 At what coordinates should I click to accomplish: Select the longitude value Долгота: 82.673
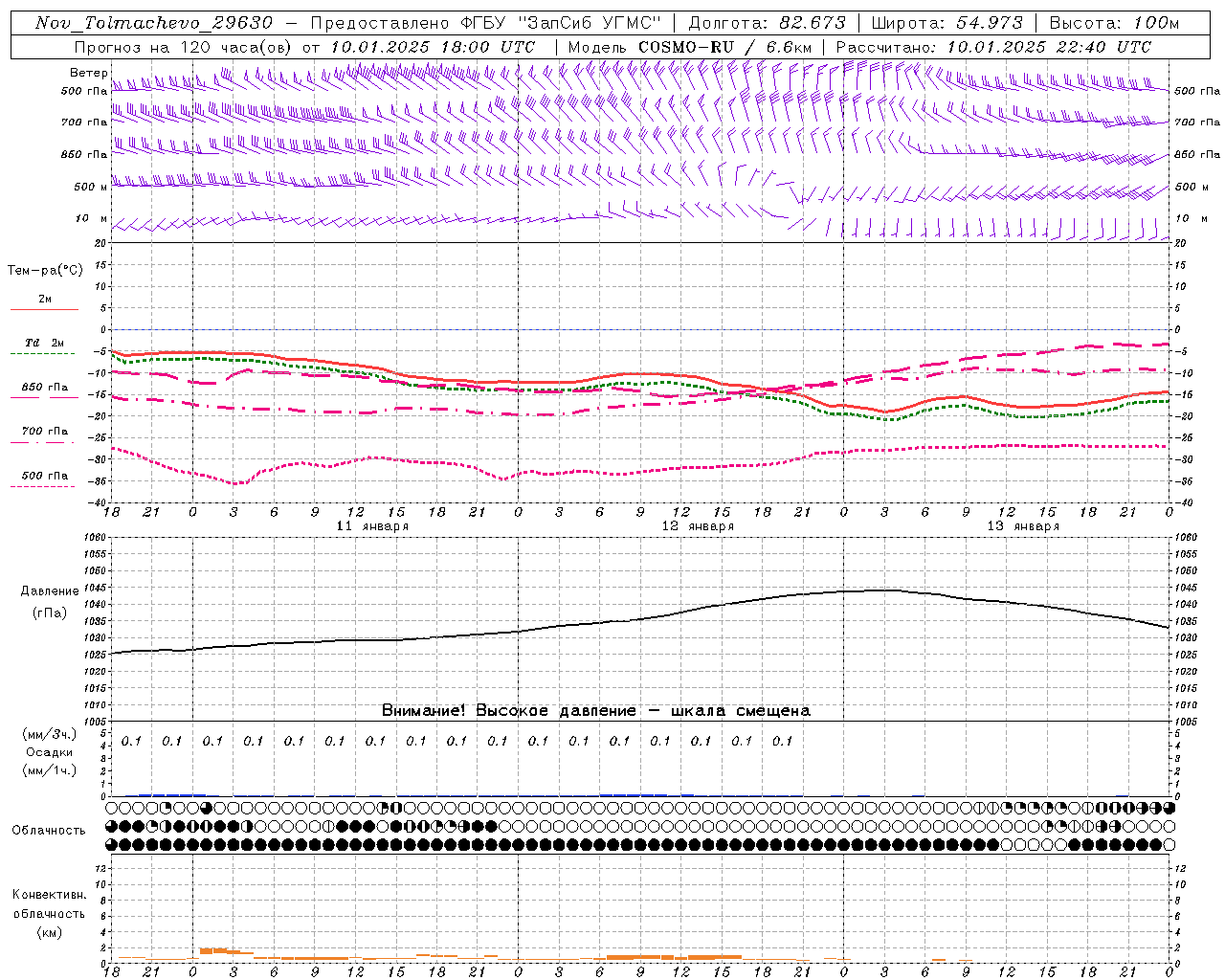[768, 23]
